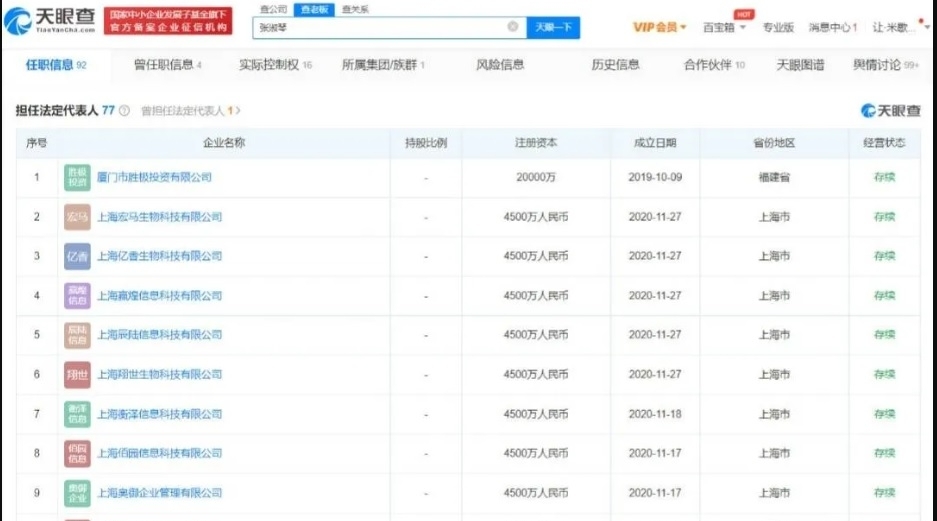The width and height of the screenshot is (937, 521).
Task: Click the blue 天眼一下 search button
Action: (553, 27)
